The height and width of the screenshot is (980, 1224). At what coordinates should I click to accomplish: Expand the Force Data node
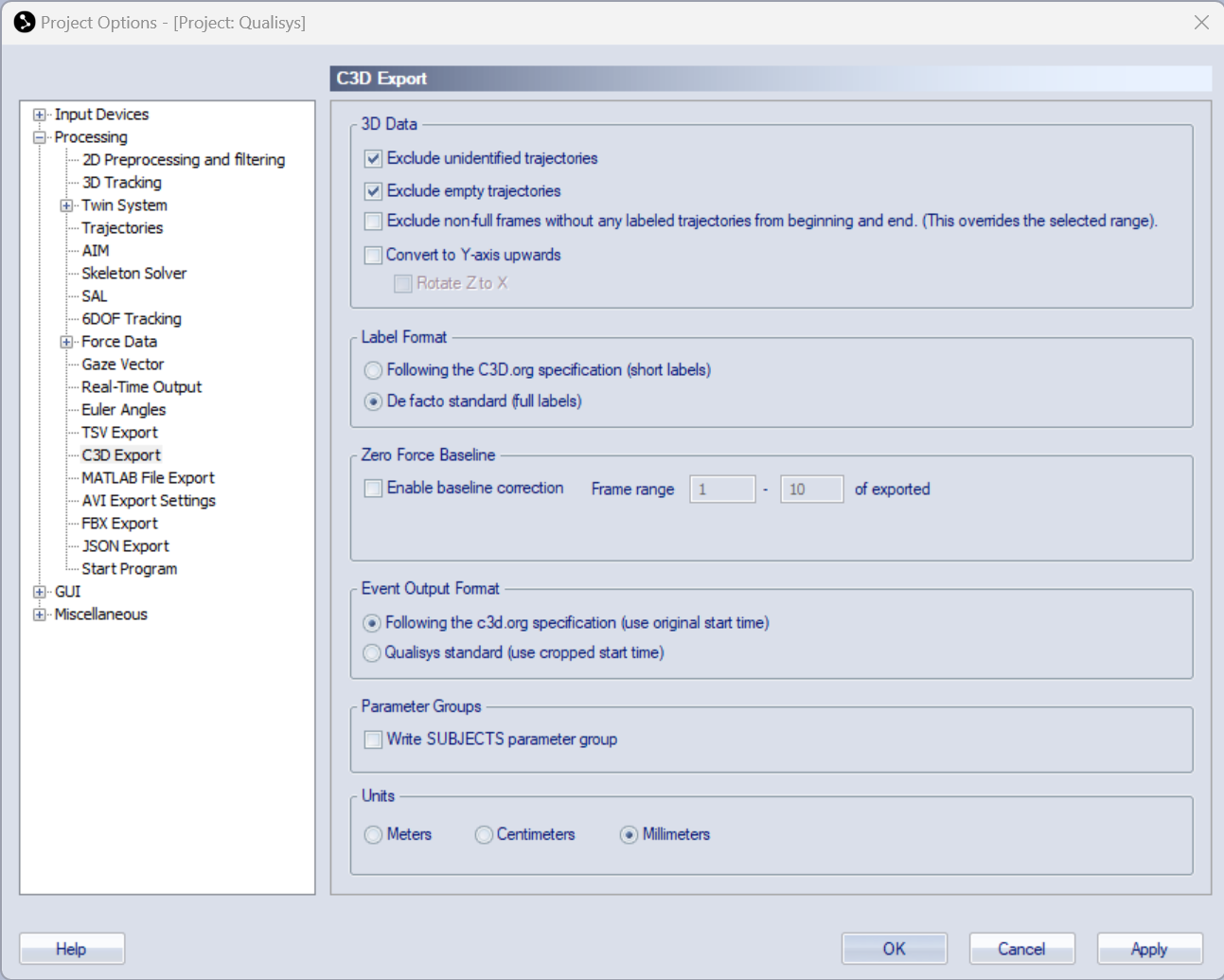pos(66,342)
